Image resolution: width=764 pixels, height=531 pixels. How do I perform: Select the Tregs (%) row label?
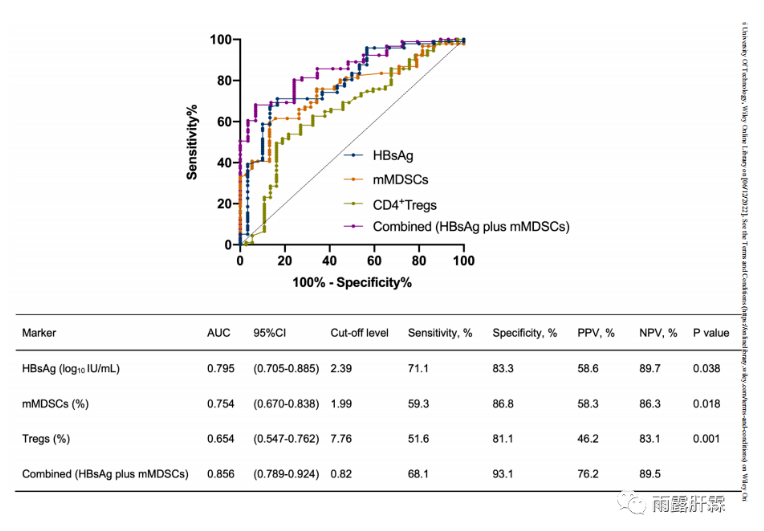click(48, 439)
